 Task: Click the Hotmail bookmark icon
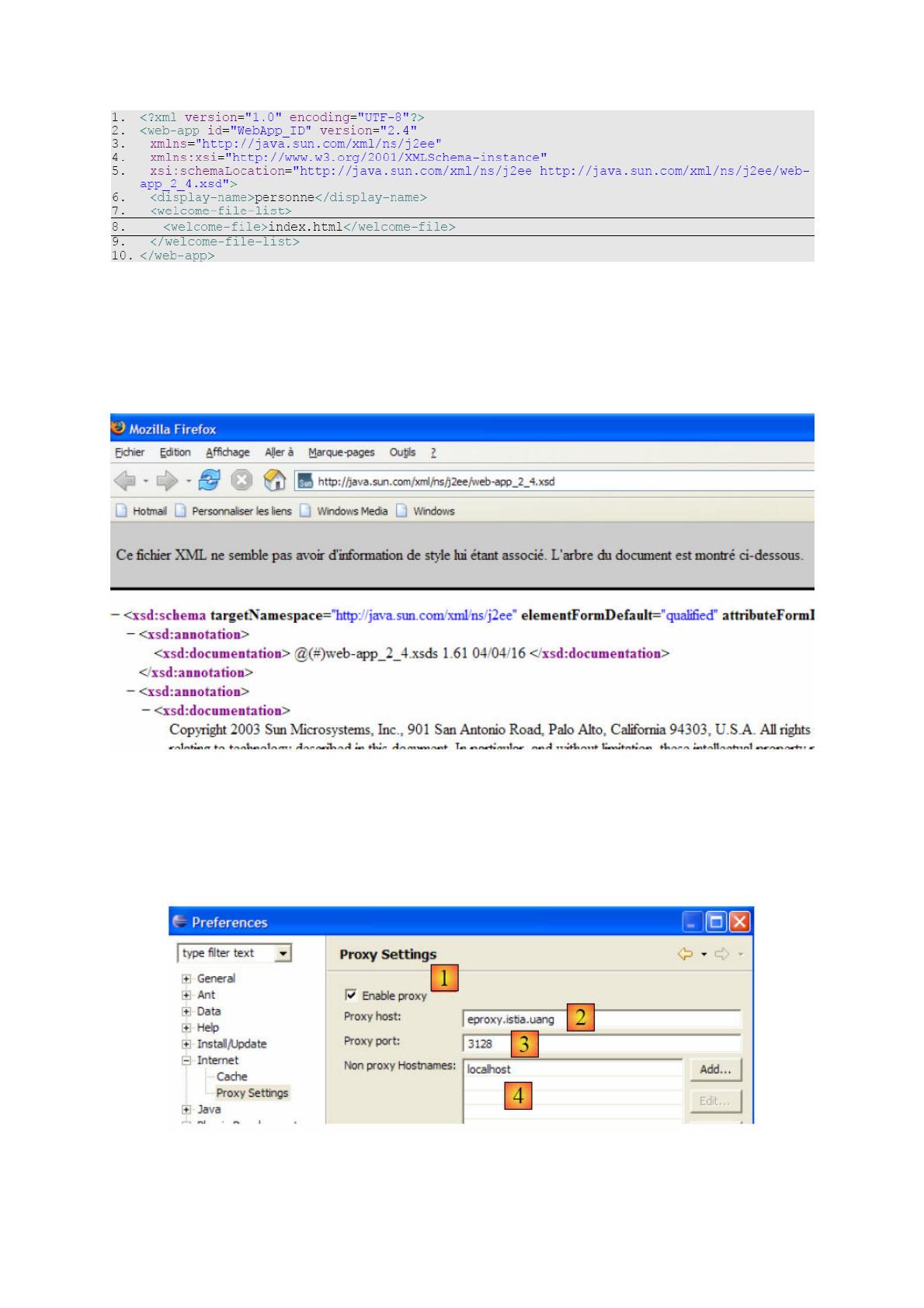(121, 511)
